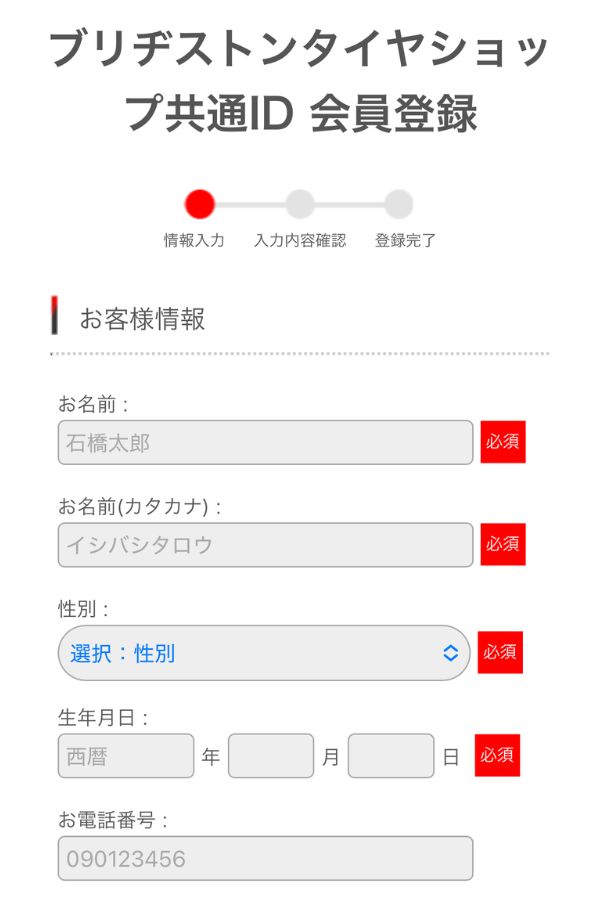Click the gray 入力内容確認 step circle
Screen dimensions: 600x900
300,204
